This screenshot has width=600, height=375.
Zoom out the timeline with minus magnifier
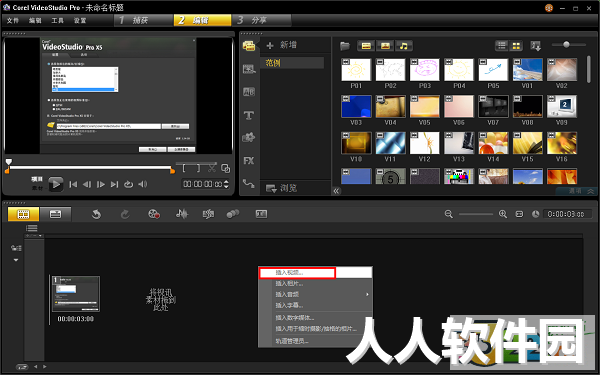coord(448,214)
